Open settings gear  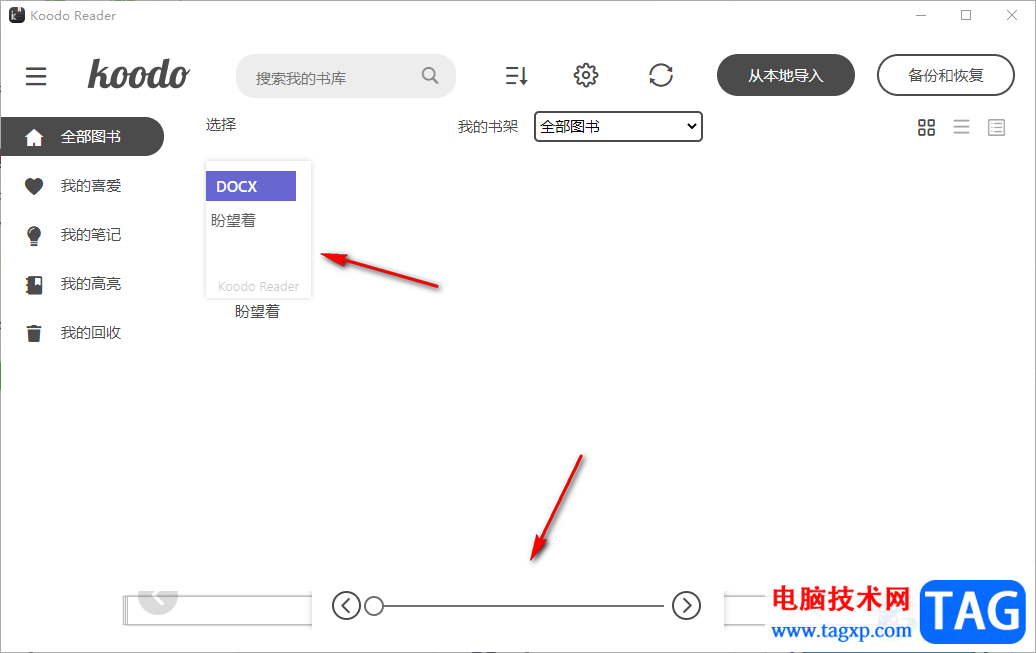coord(586,75)
